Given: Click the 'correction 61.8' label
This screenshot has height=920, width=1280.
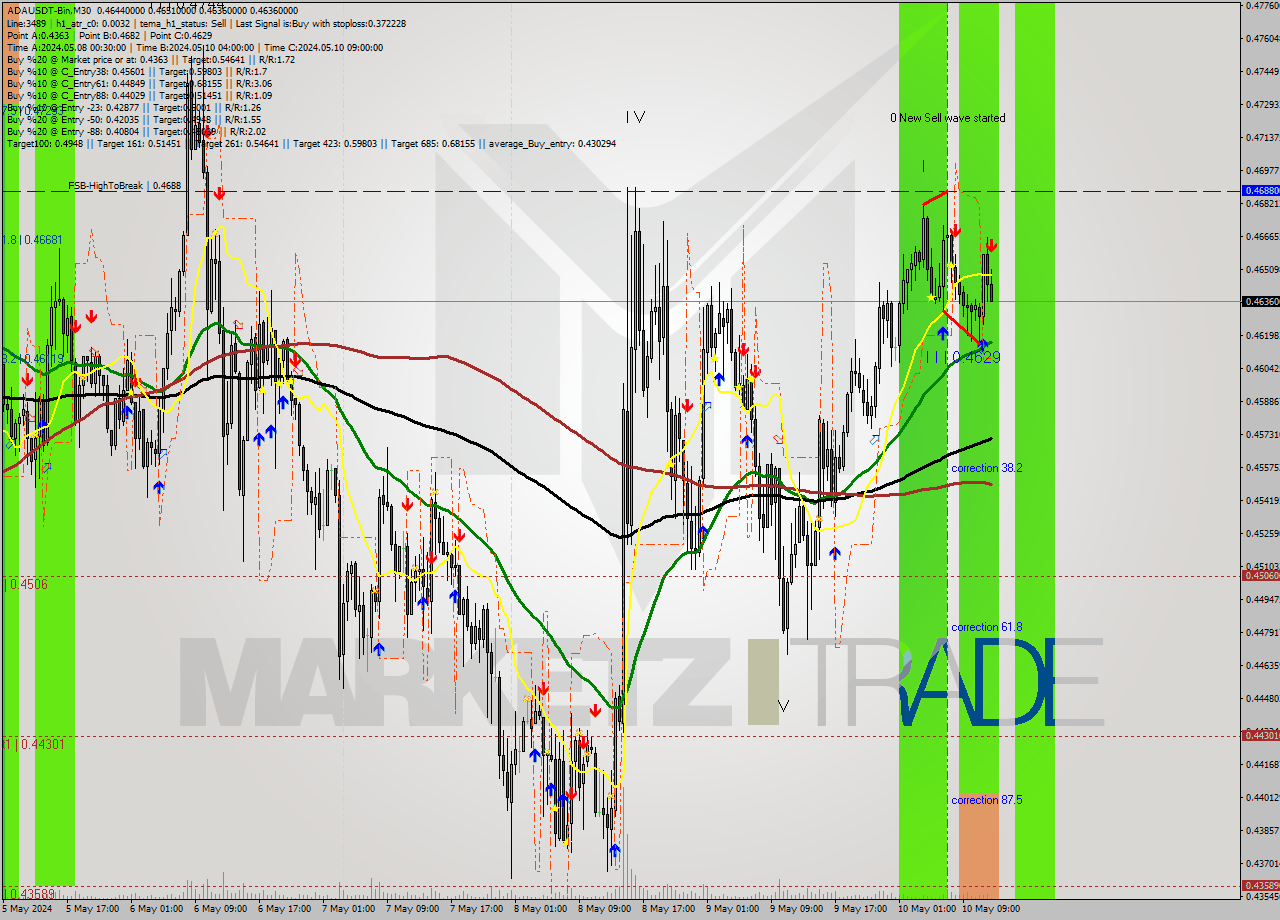Looking at the screenshot, I should tap(987, 627).
